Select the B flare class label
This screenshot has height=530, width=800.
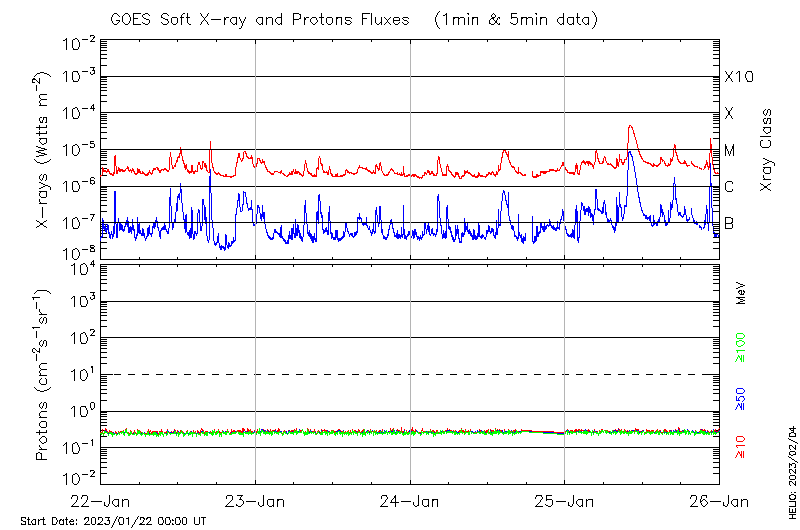pyautogui.click(x=729, y=223)
